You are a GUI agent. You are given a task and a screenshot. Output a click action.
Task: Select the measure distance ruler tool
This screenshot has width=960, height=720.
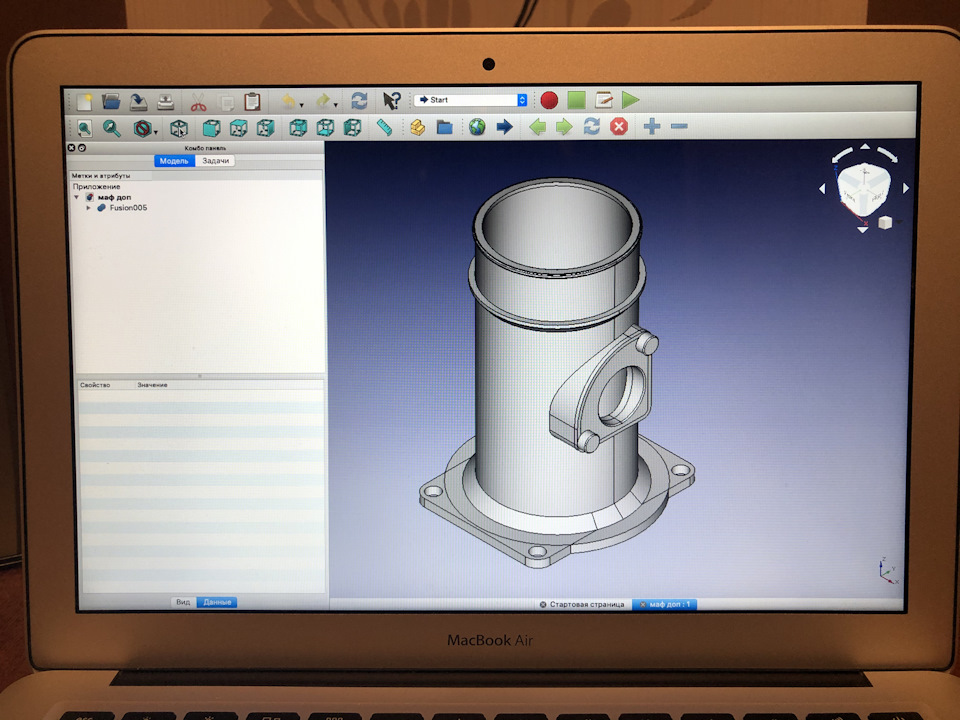(x=384, y=127)
